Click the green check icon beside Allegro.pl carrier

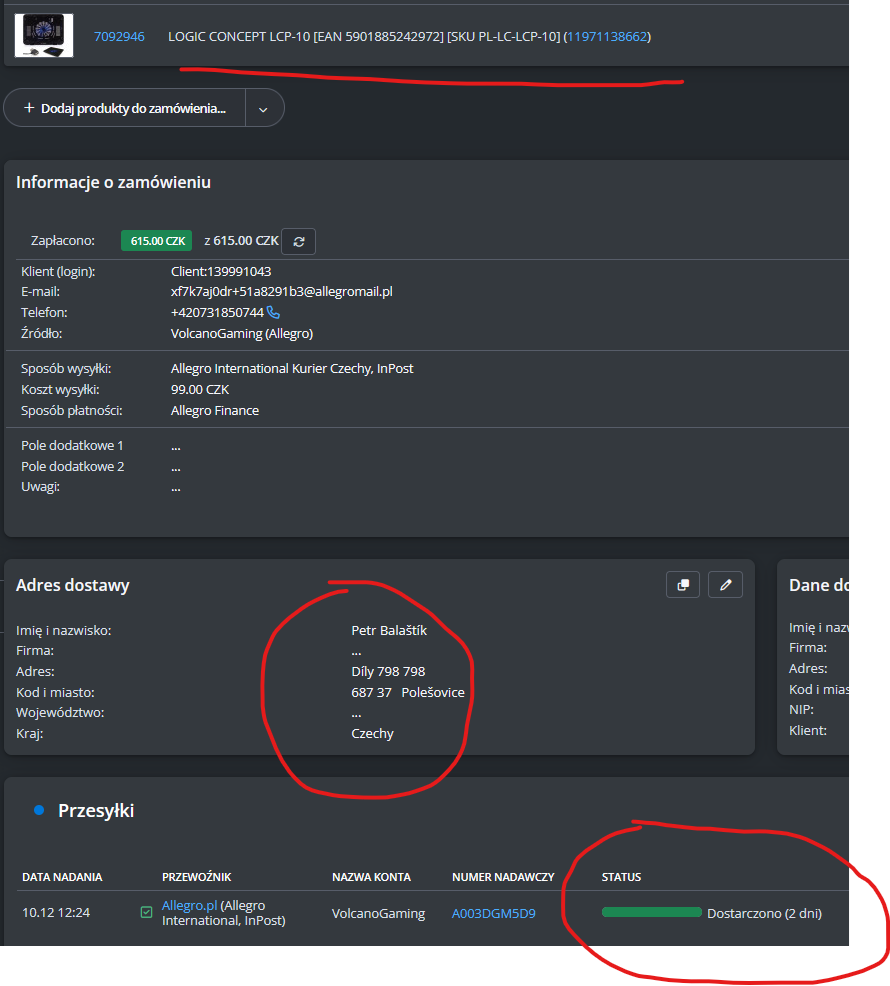pos(147,912)
